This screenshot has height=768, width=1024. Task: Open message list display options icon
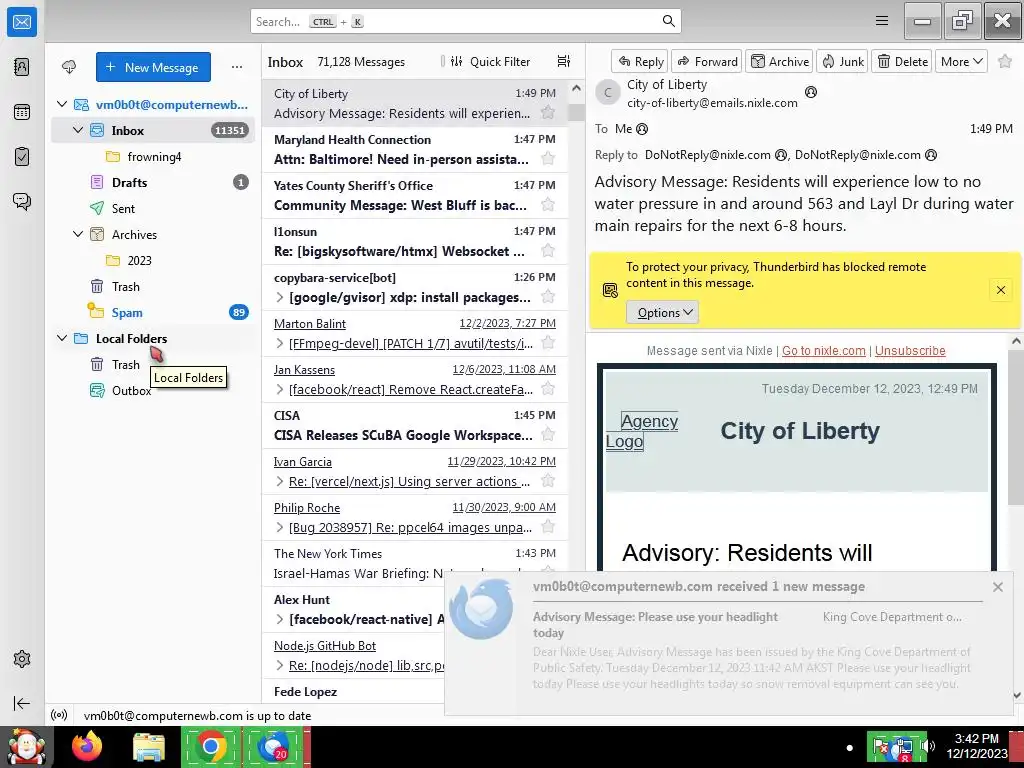(x=564, y=61)
